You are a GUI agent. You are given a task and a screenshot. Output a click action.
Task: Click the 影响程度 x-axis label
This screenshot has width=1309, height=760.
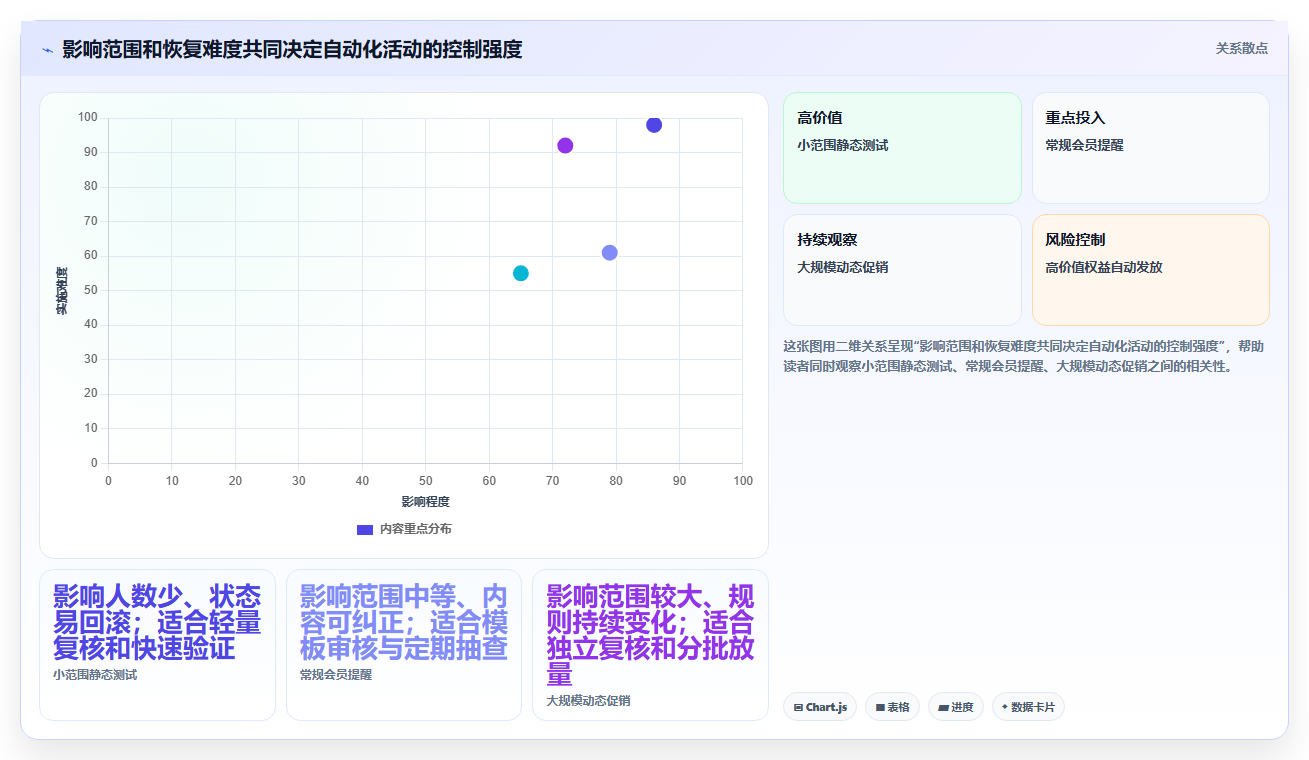(426, 501)
